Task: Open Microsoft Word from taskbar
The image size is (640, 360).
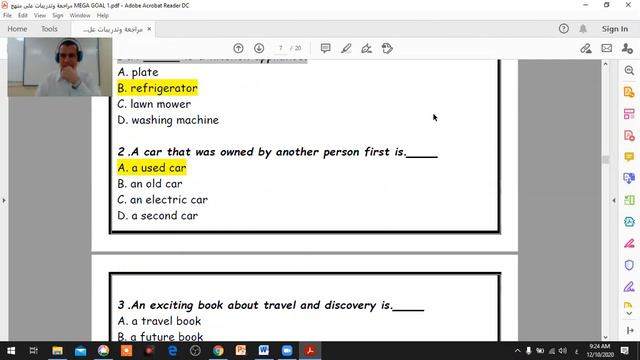Action: [x=264, y=351]
